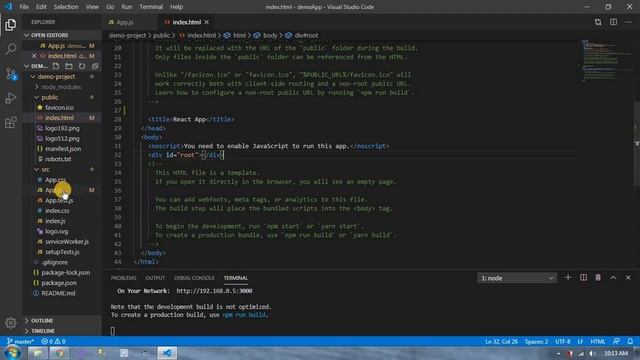Viewport: 640px width, 360px height.
Task: Open the File menu
Action: (x=24, y=7)
